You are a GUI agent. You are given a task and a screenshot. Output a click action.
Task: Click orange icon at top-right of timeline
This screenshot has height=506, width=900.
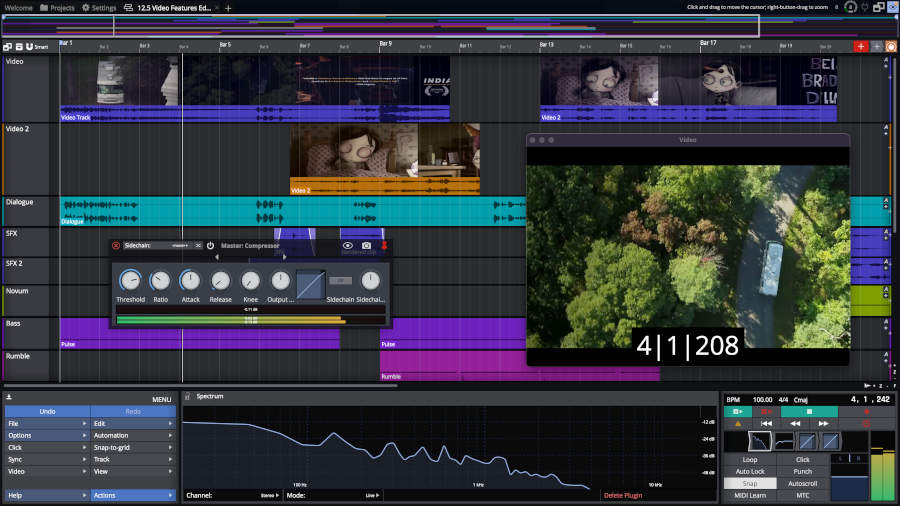coord(891,46)
